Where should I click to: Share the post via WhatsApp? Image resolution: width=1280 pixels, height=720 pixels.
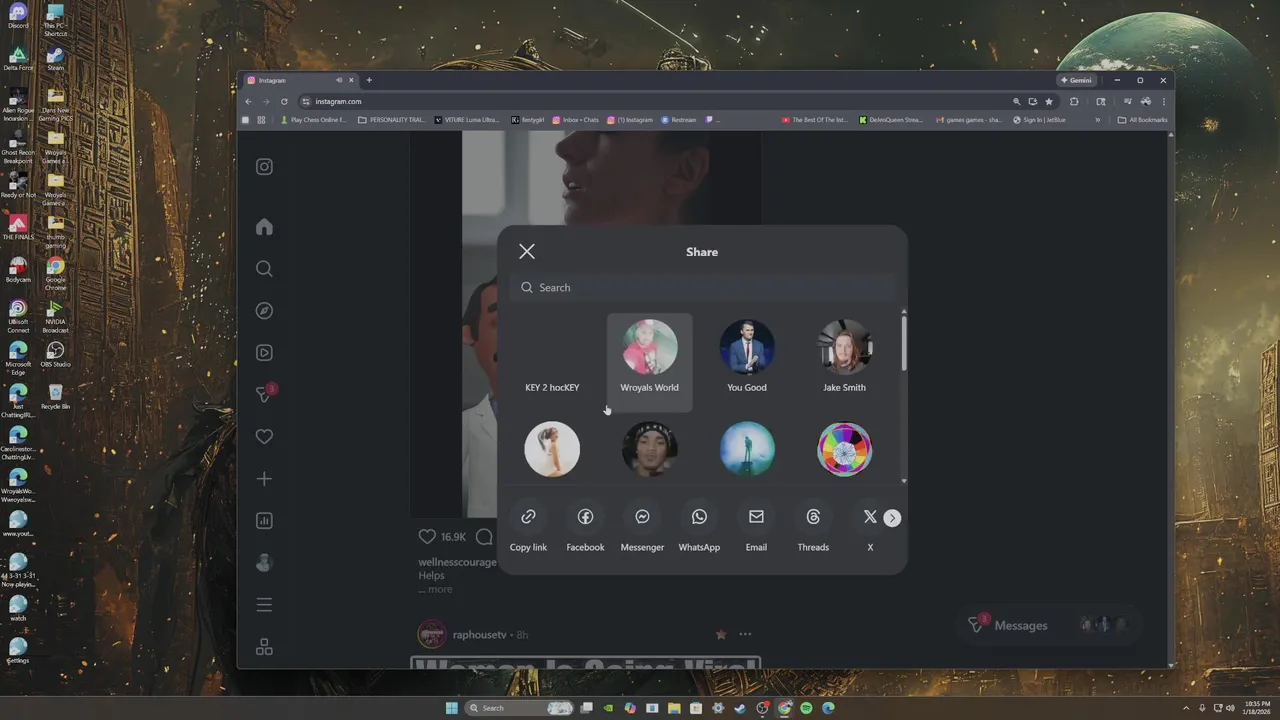point(699,527)
